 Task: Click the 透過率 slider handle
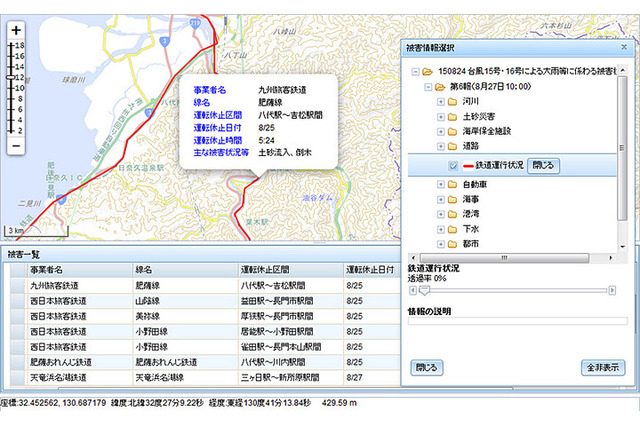424,291
